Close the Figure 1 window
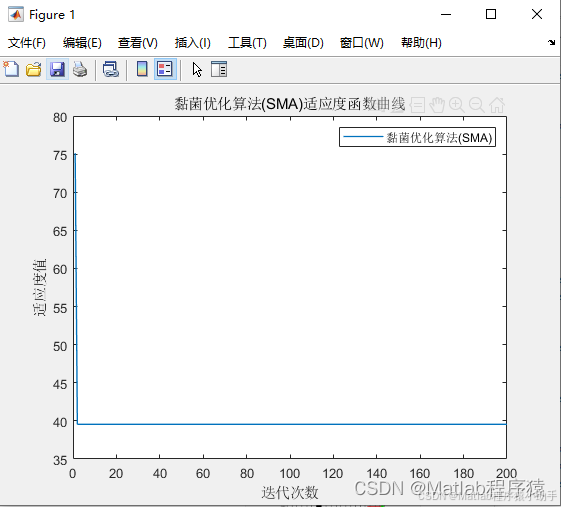Image resolution: width=561 pixels, height=507 pixels. pos(537,14)
